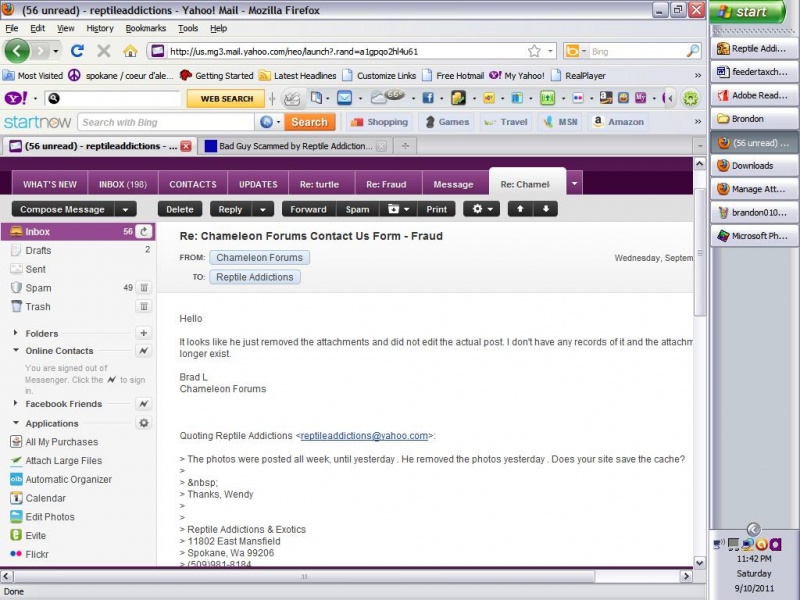Open the Facebook icon in Yahoo toolbar
This screenshot has height=600, width=800.
click(428, 98)
